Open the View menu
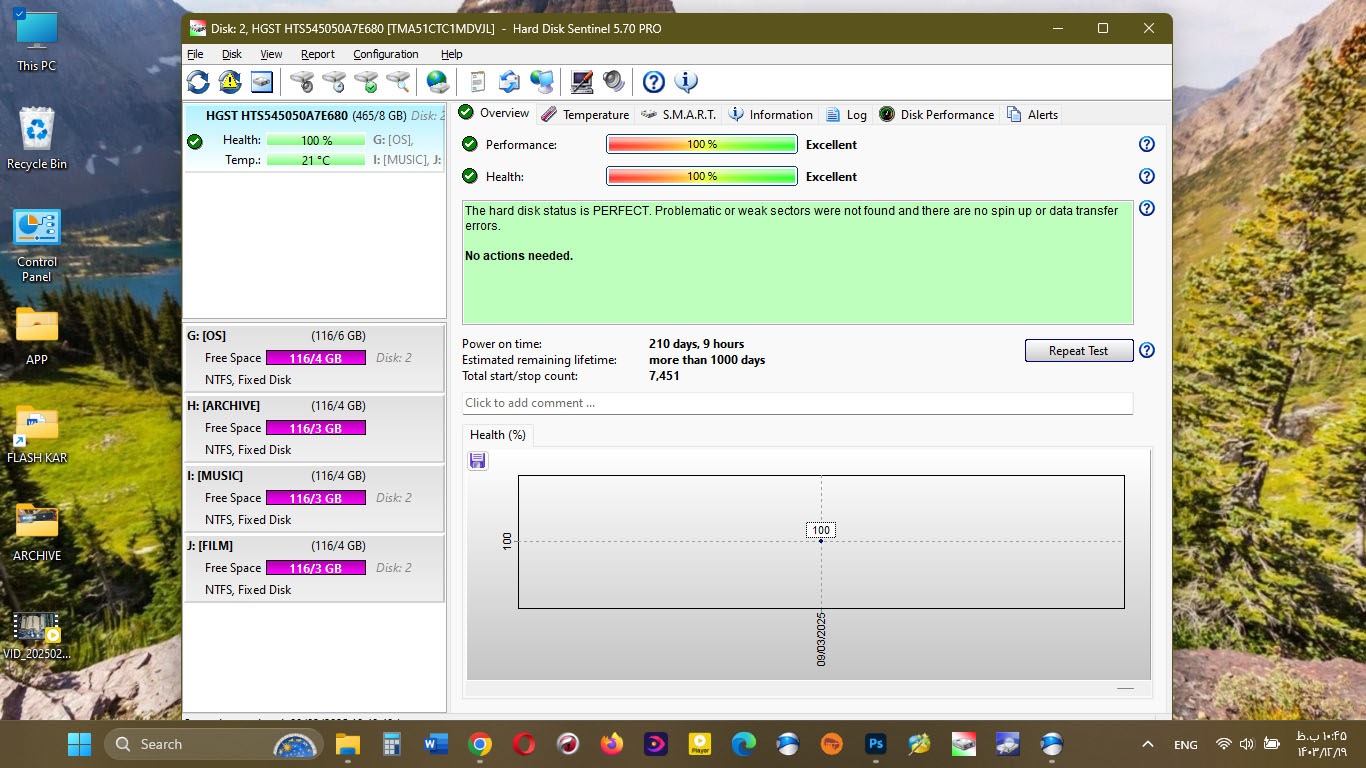 click(271, 54)
